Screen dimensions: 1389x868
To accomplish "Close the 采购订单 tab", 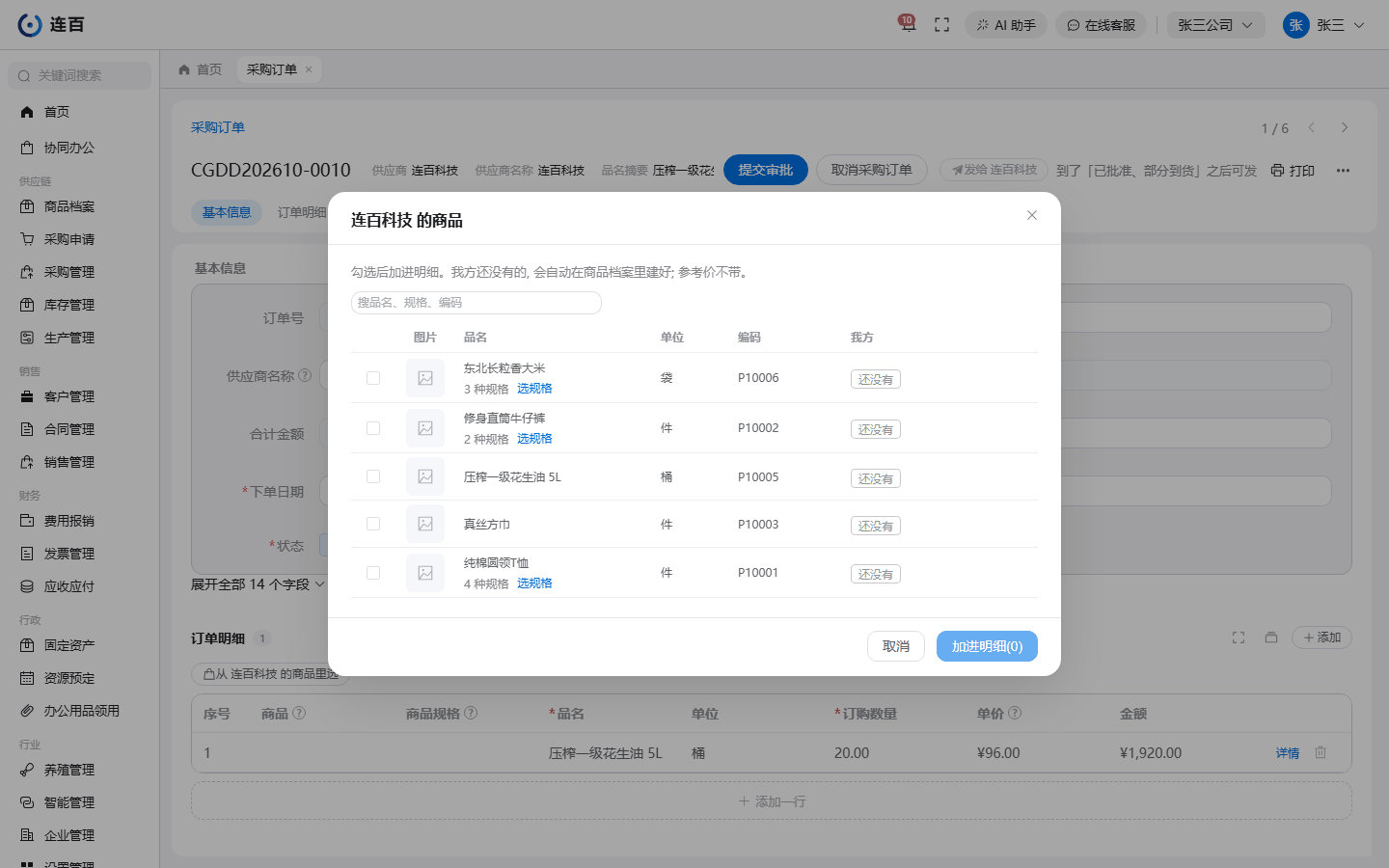I will 309,69.
